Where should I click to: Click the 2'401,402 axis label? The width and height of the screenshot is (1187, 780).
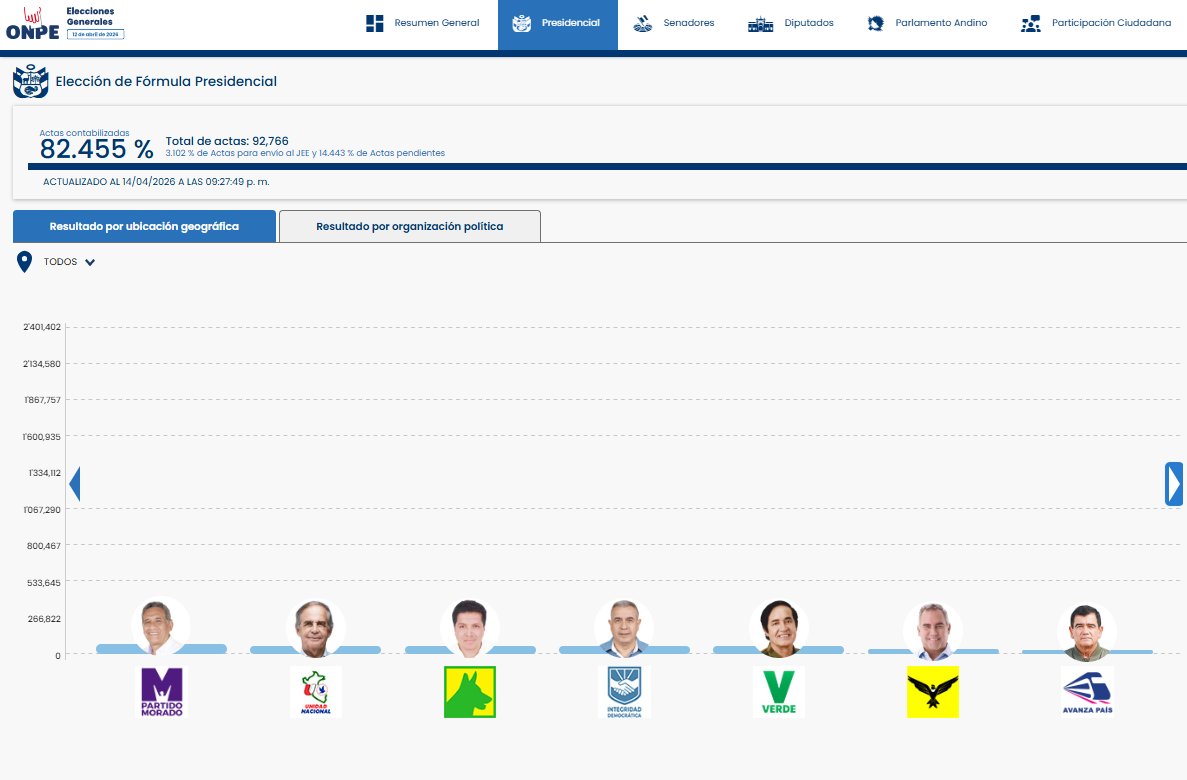[x=42, y=327]
